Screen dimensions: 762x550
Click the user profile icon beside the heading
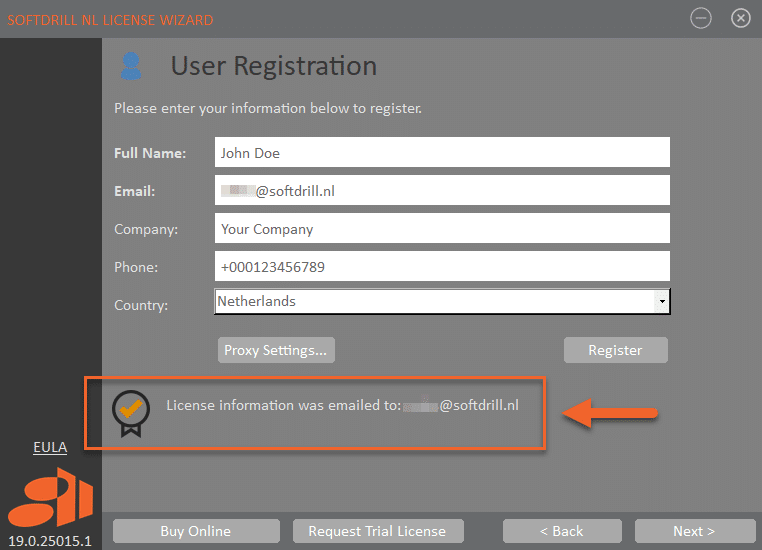(130, 66)
